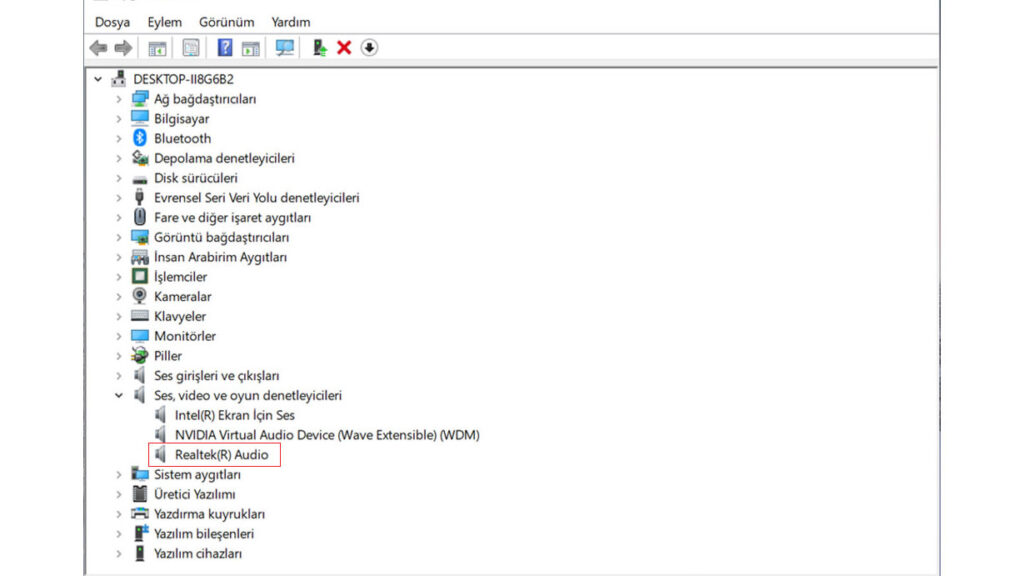Click the blue Help question mark toolbar icon
This screenshot has height=576, width=1024.
coord(225,48)
